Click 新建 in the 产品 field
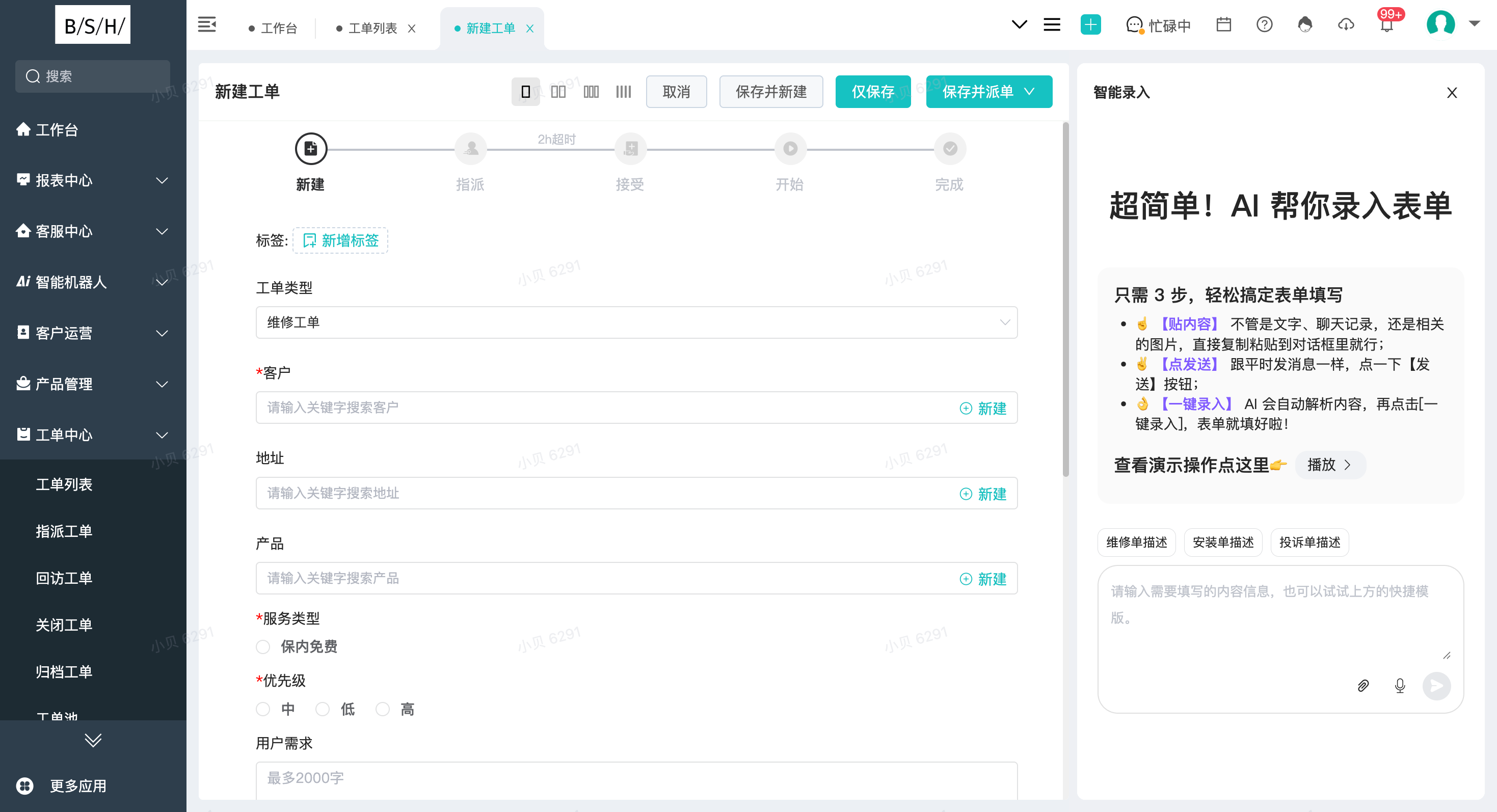 click(x=983, y=579)
